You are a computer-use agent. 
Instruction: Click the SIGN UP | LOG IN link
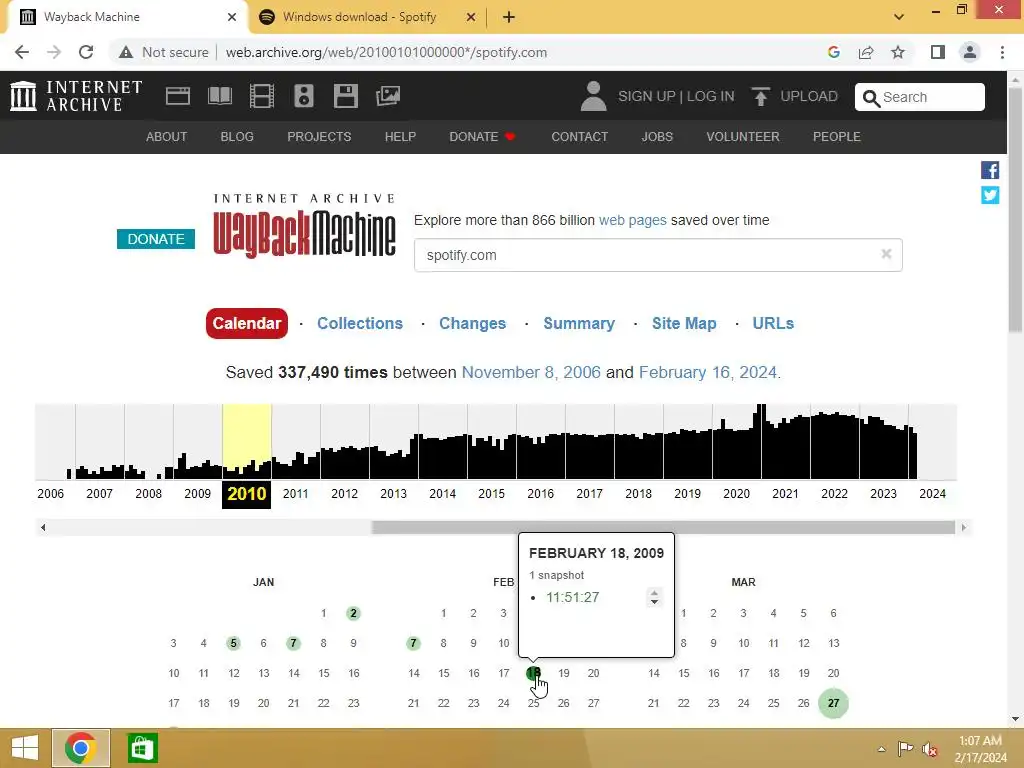(x=676, y=96)
